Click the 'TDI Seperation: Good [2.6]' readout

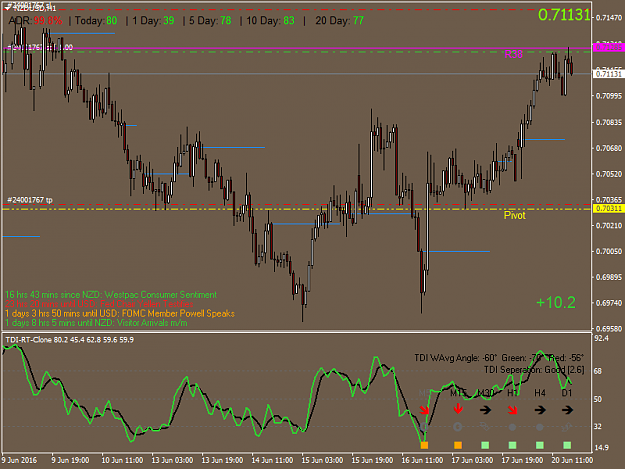pos(534,370)
